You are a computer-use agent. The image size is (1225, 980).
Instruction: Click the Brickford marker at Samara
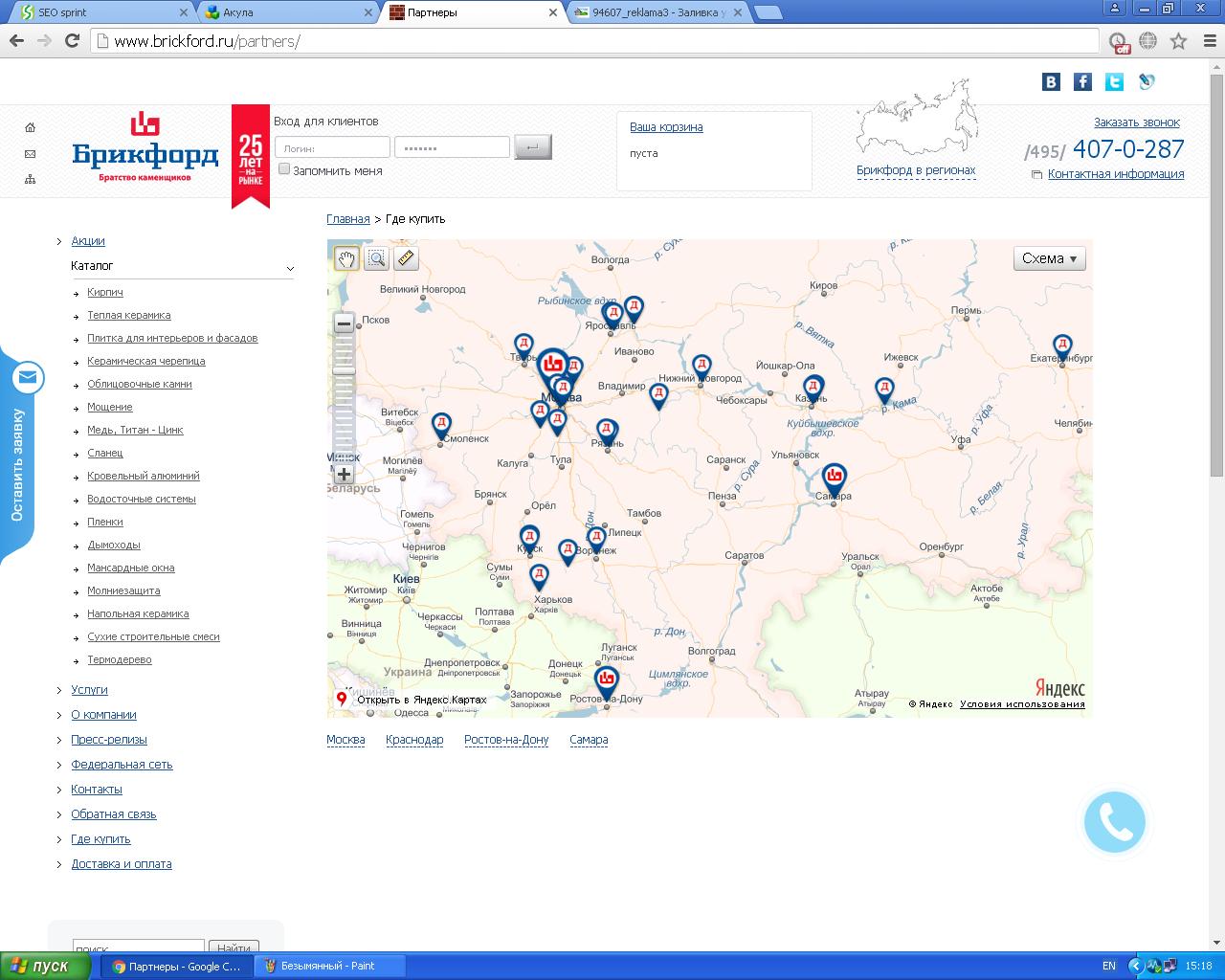(835, 480)
